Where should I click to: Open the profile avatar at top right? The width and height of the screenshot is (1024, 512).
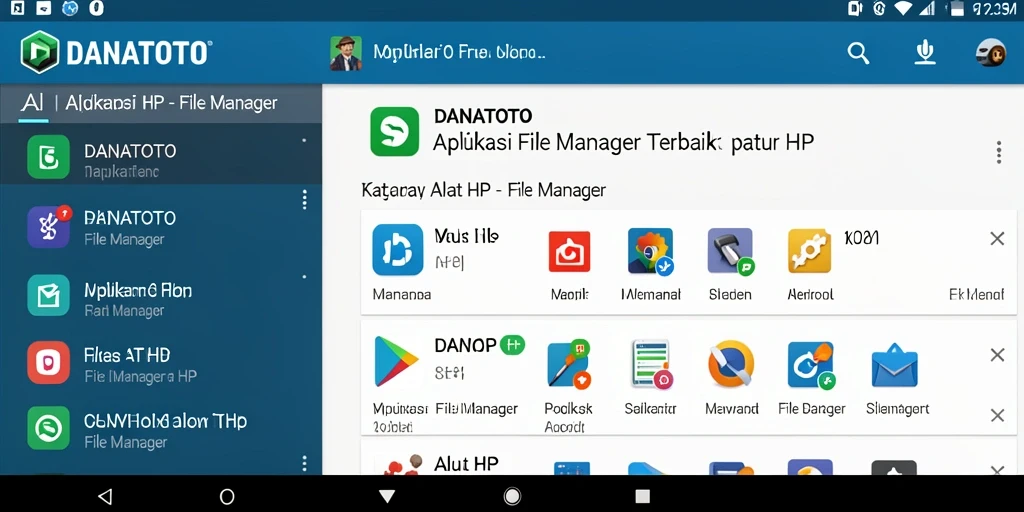click(x=990, y=53)
